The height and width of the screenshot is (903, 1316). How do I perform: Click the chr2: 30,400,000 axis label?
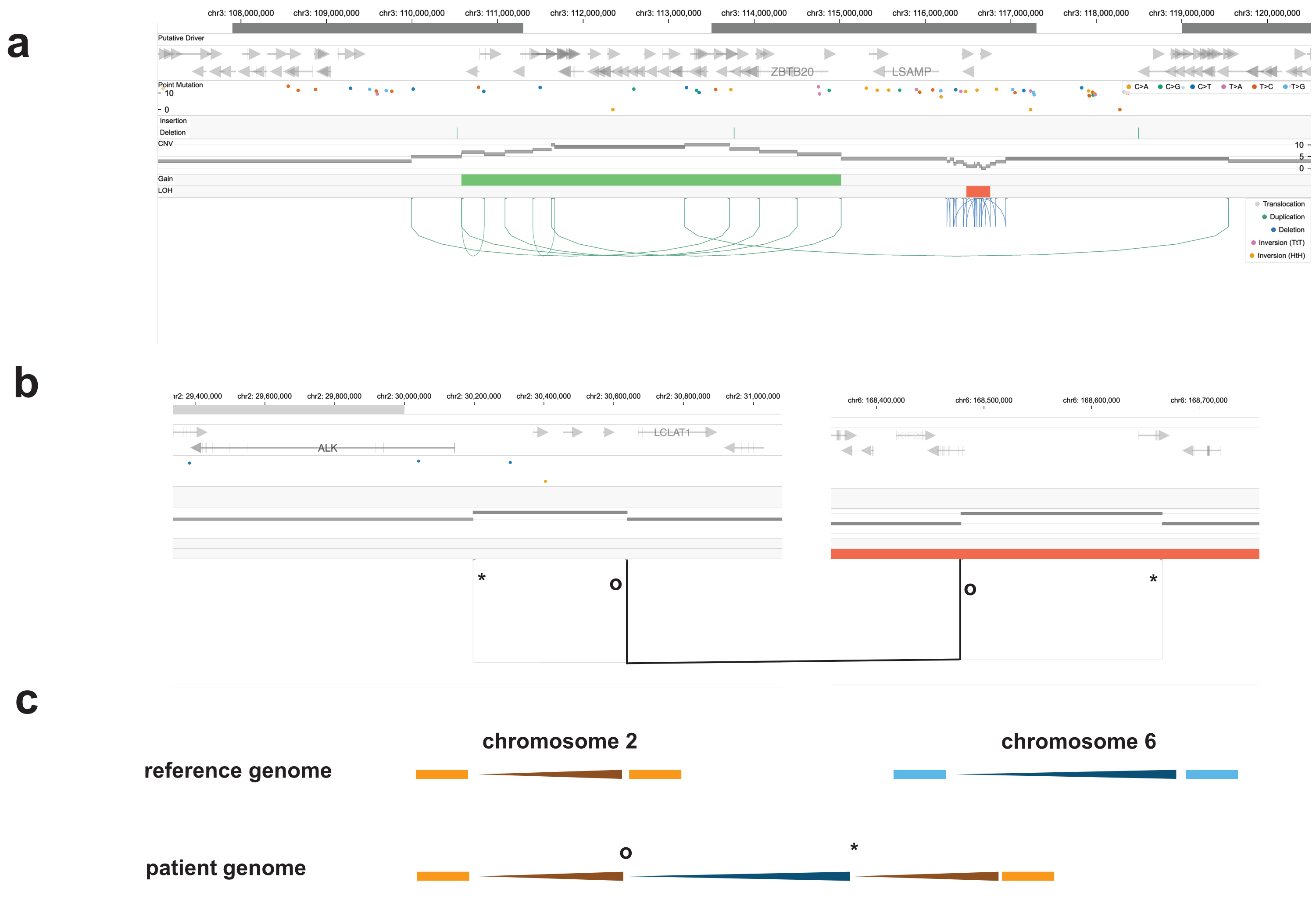pos(544,396)
